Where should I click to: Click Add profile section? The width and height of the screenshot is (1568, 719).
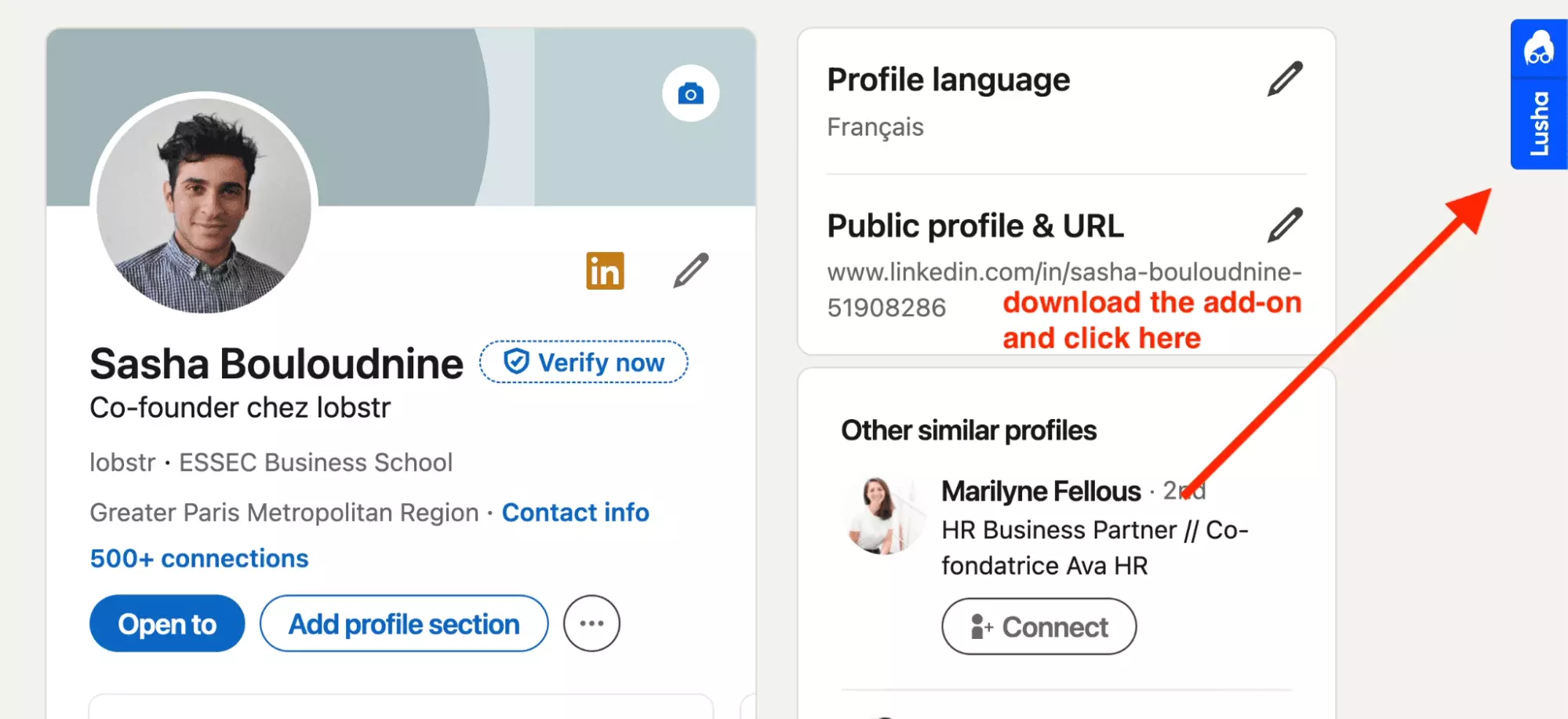click(403, 623)
